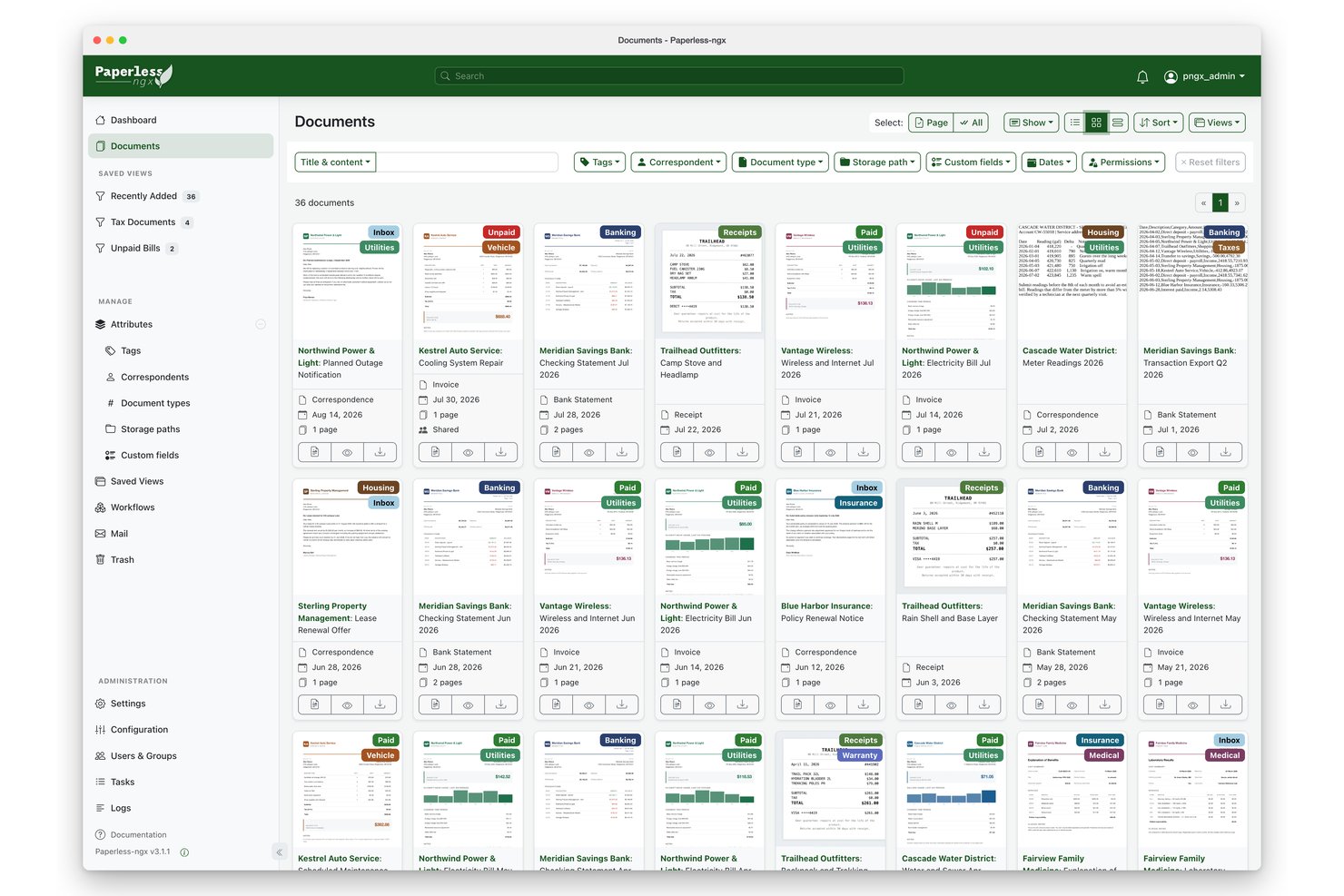Open the pngx_admin user menu
This screenshot has width=1344, height=896.
[1205, 76]
